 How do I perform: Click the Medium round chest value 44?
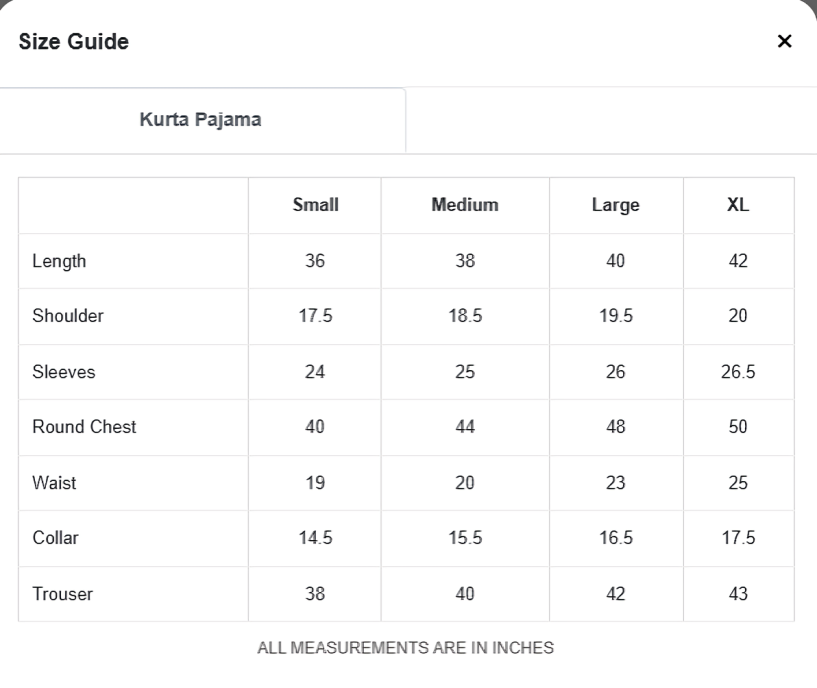[465, 427]
